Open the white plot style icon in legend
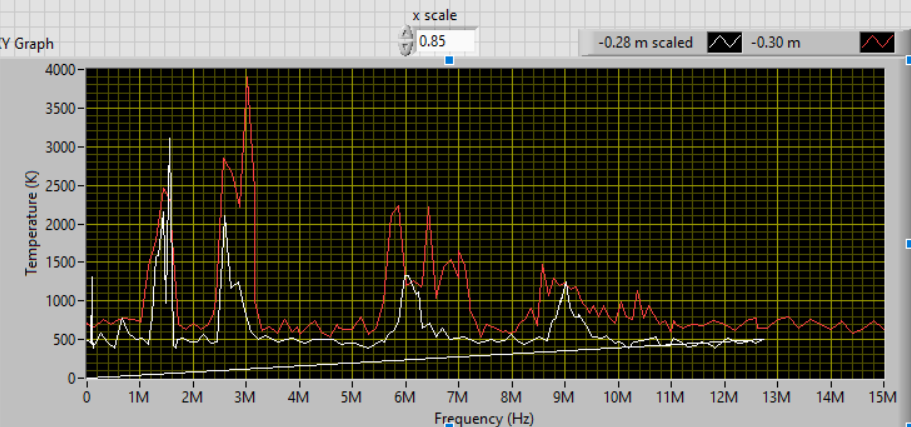Screen dimensions: 911x427 pyautogui.click(x=725, y=42)
